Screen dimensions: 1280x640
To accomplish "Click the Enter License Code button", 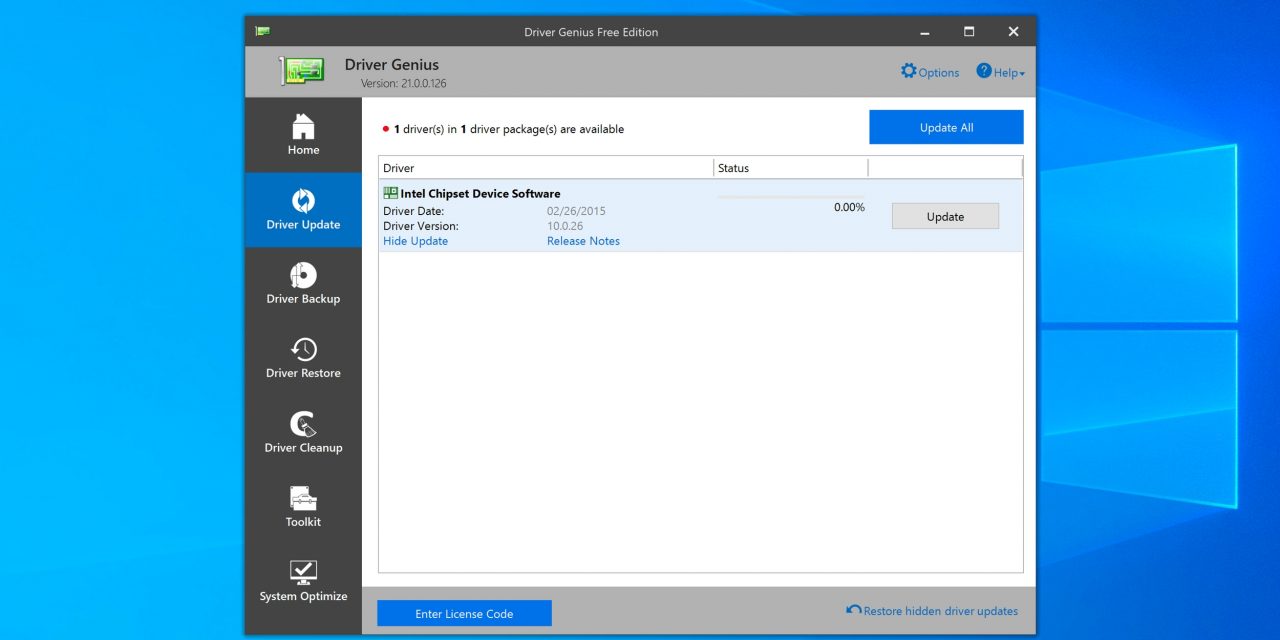I will coord(464,613).
